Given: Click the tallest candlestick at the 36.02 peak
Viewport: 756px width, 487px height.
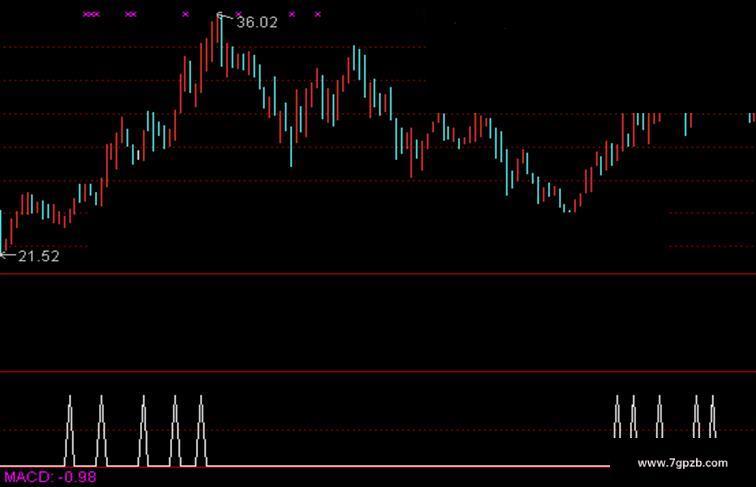Looking at the screenshot, I should [x=222, y=41].
